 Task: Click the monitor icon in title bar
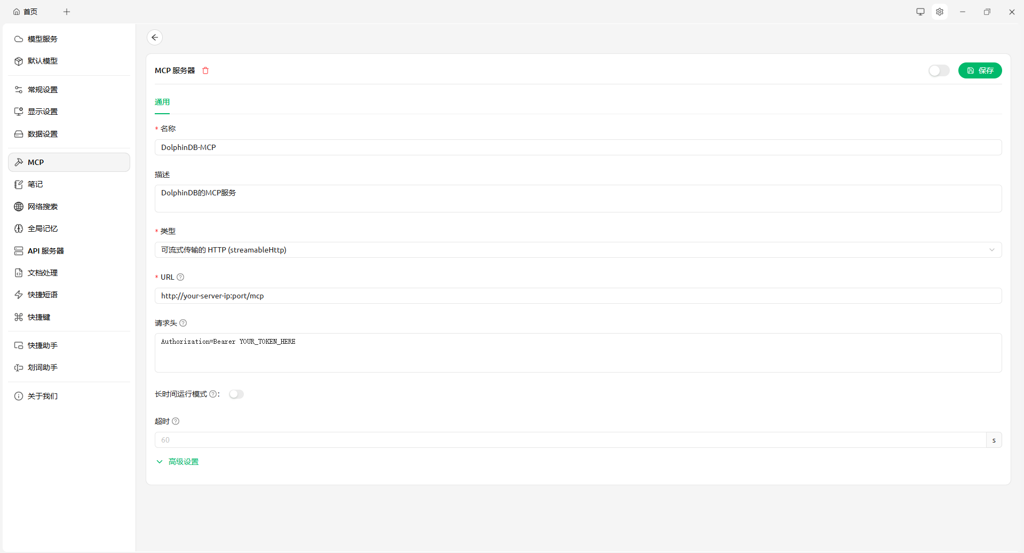(x=920, y=12)
